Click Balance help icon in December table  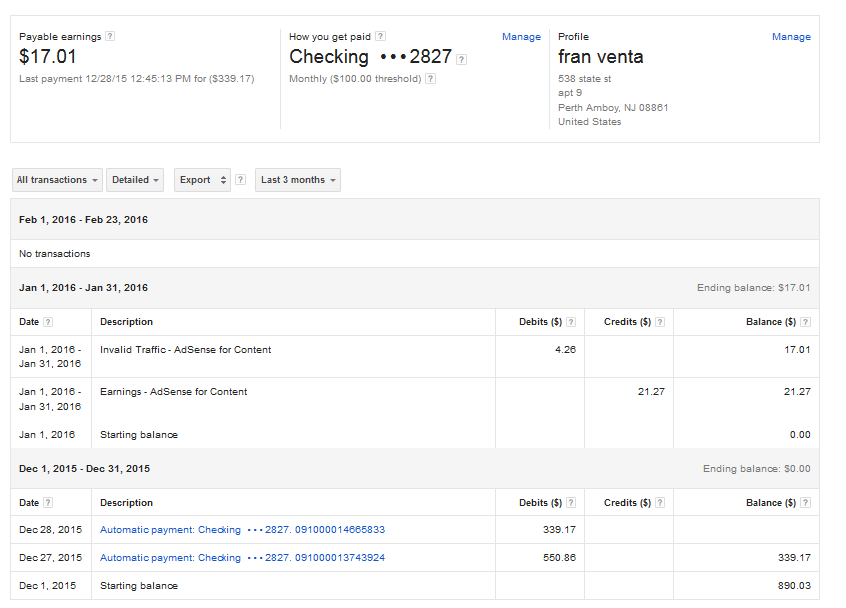tap(805, 503)
